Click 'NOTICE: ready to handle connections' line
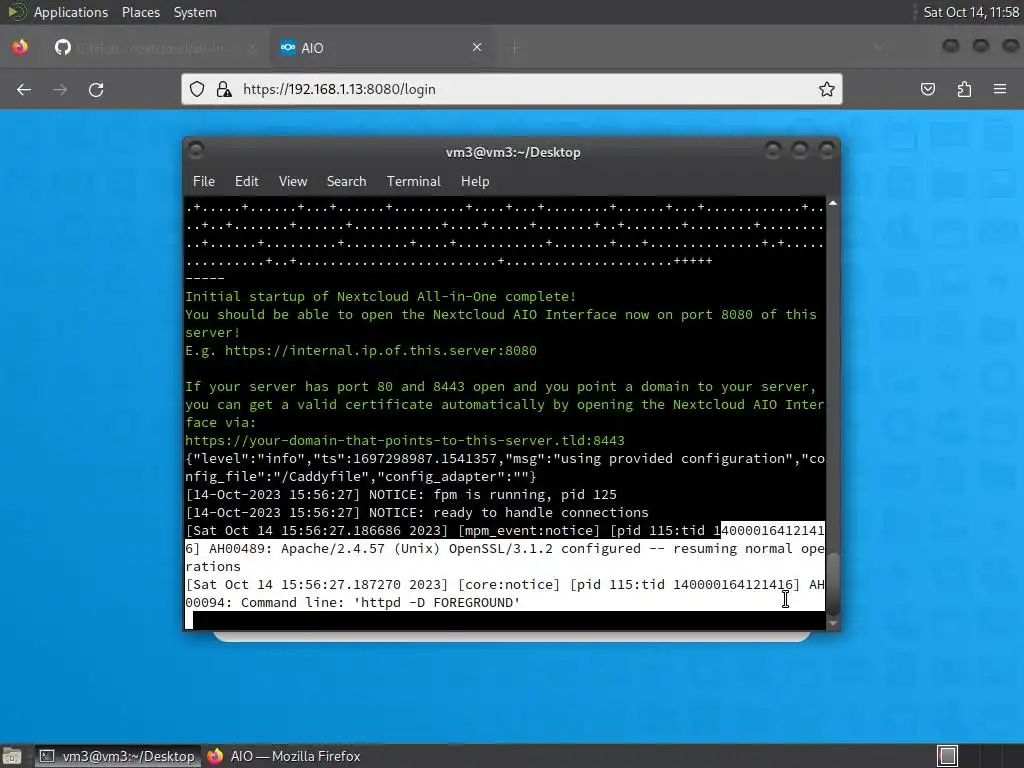Screen dimensions: 1024x768 pos(509,513)
